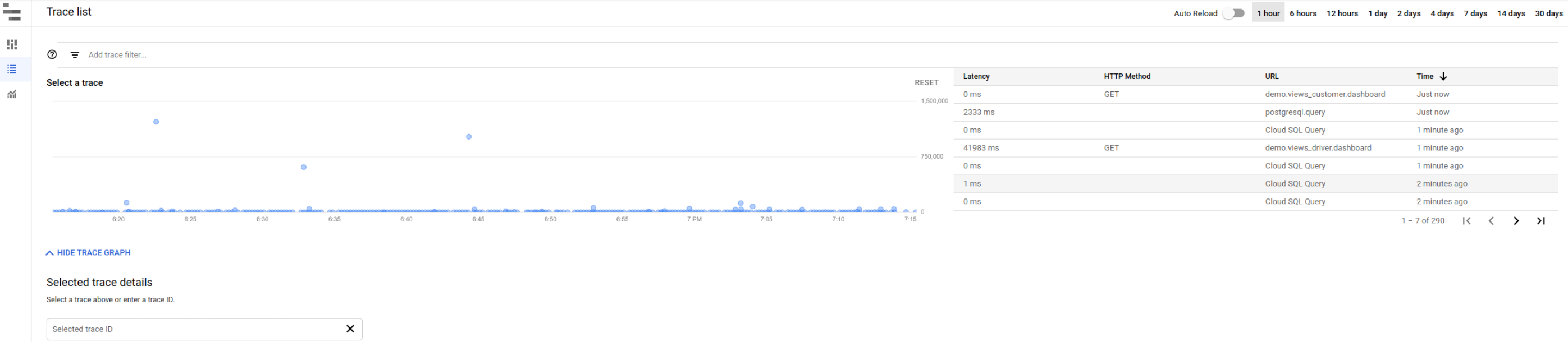Go to the first page of traces
The height and width of the screenshot is (342, 1568).
click(1467, 220)
